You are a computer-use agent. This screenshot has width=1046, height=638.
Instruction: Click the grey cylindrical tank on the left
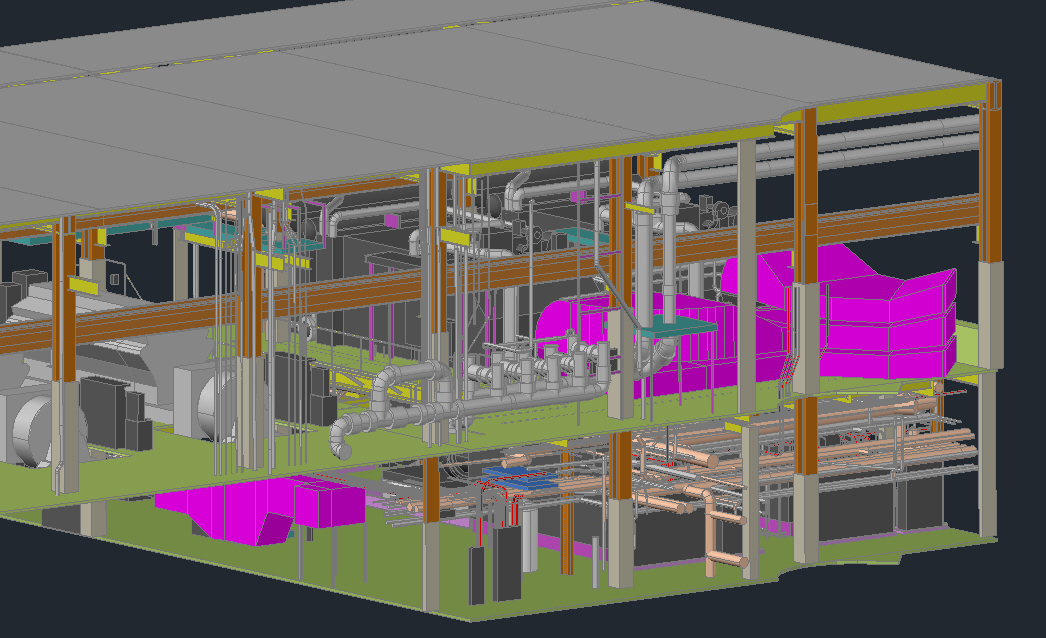click(x=28, y=430)
